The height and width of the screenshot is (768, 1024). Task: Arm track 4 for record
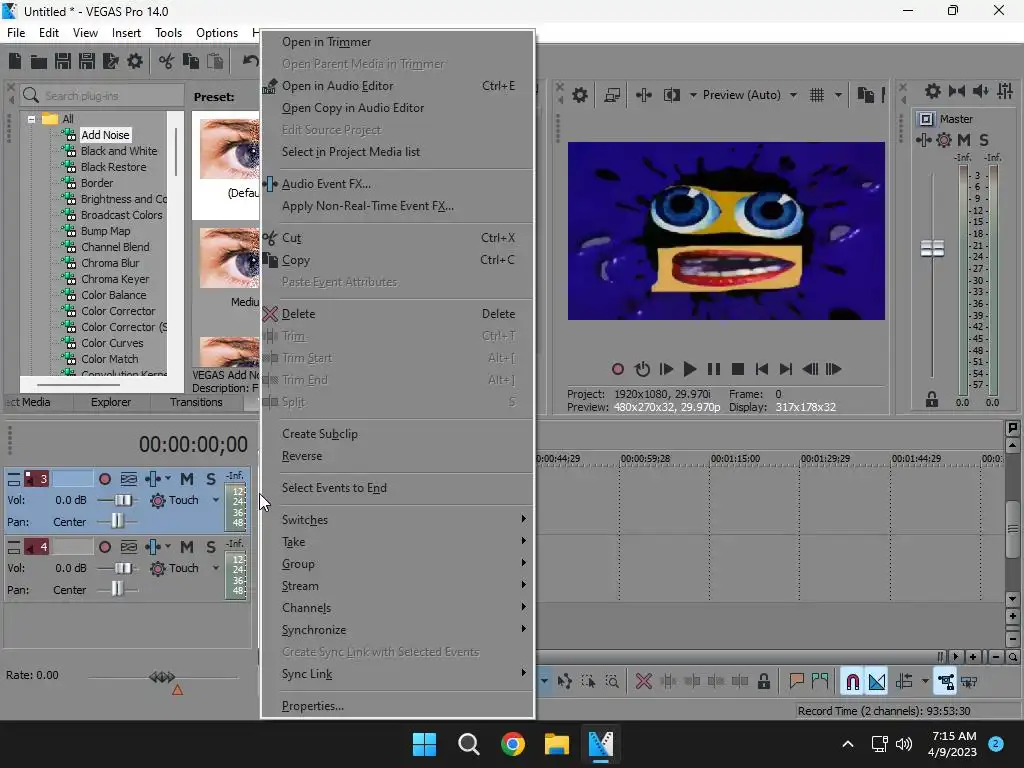[104, 547]
